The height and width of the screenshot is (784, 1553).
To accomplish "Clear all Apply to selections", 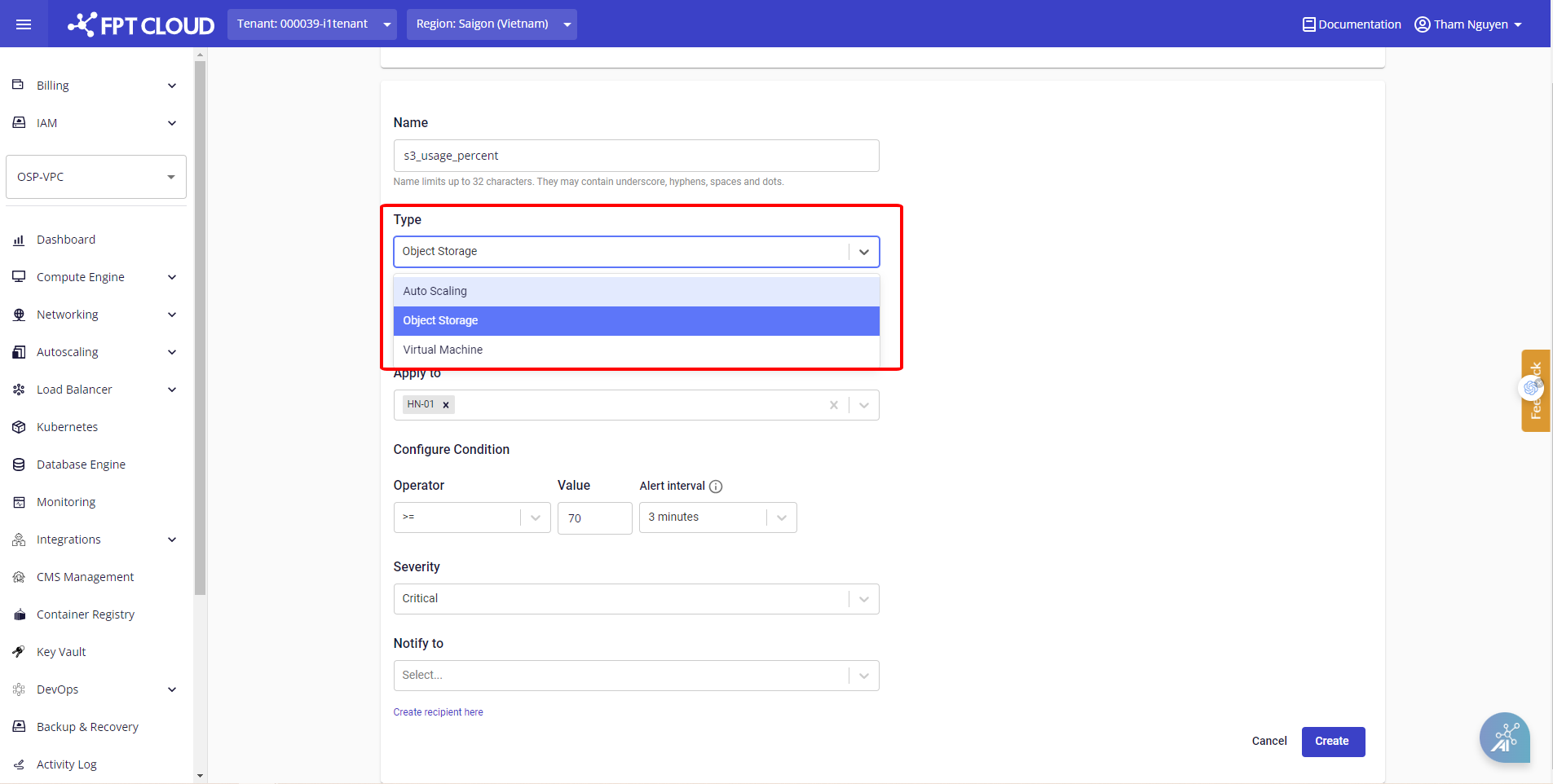I will pyautogui.click(x=833, y=405).
